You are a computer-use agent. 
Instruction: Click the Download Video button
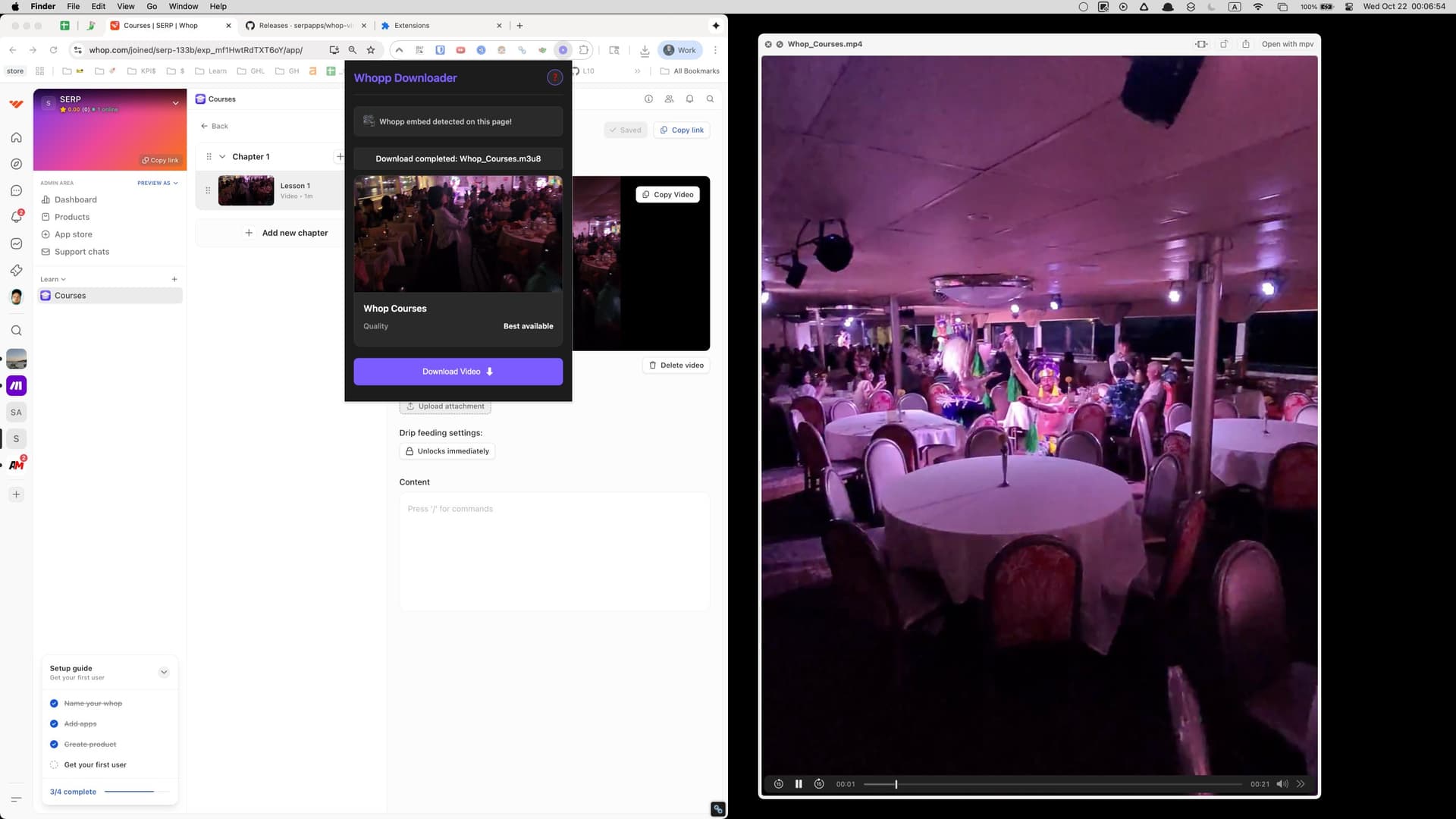tap(457, 372)
